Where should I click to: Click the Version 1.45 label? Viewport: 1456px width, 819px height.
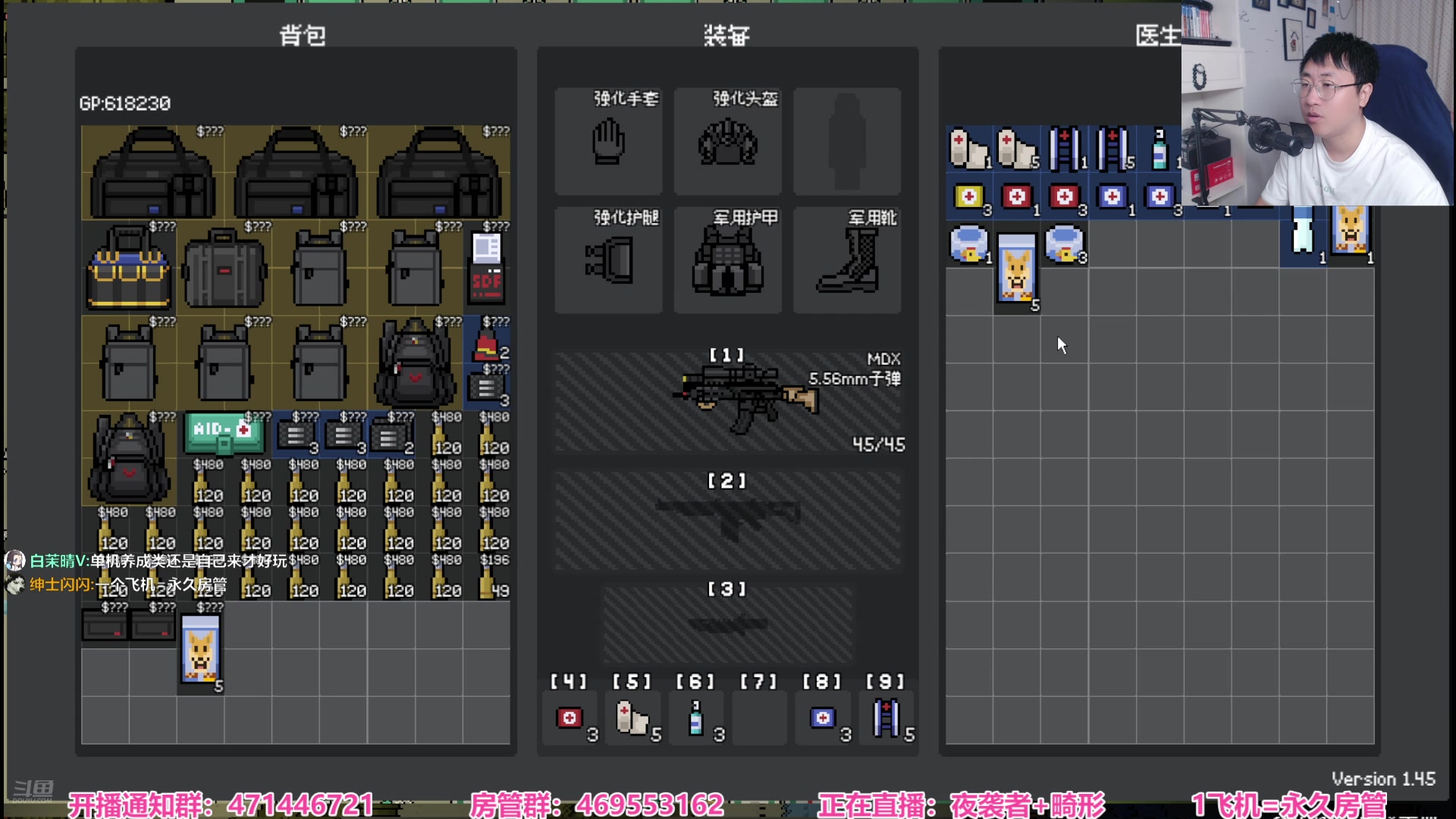1383,779
